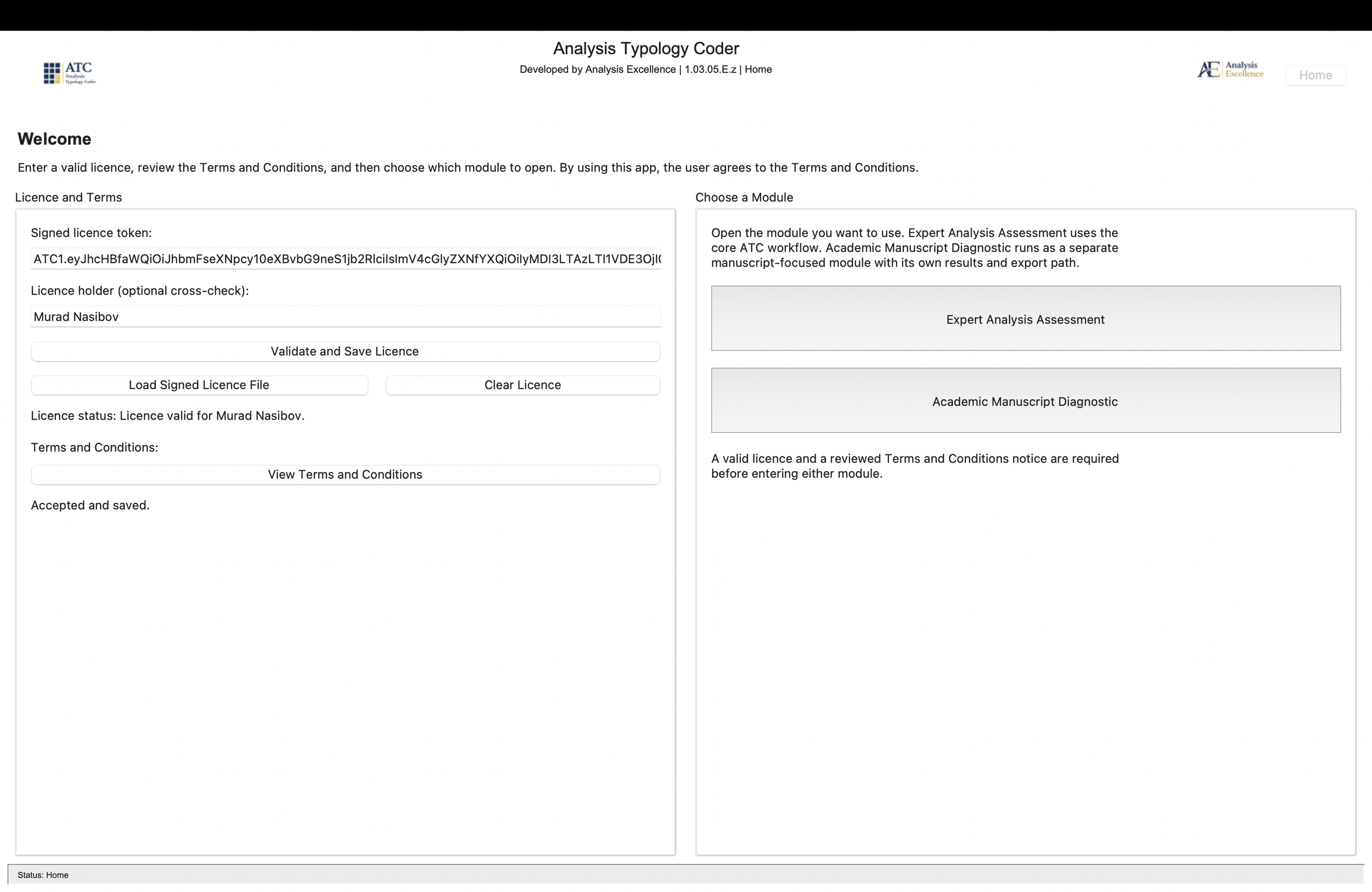Click the Accepted and saved message

click(x=90, y=505)
